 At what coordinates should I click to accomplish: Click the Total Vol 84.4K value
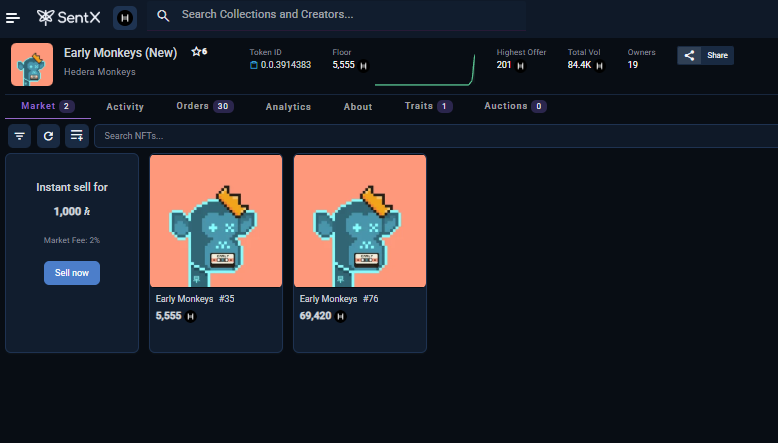tap(579, 65)
